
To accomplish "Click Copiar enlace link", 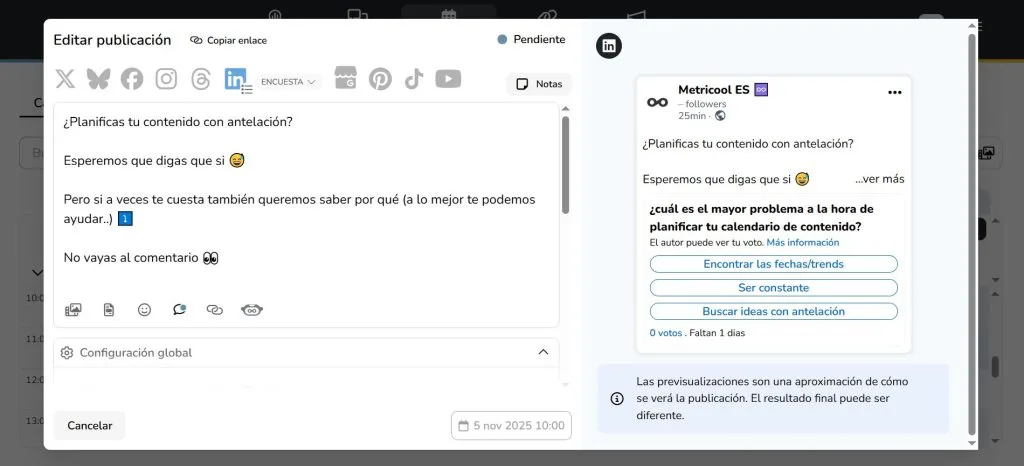I will 229,40.
